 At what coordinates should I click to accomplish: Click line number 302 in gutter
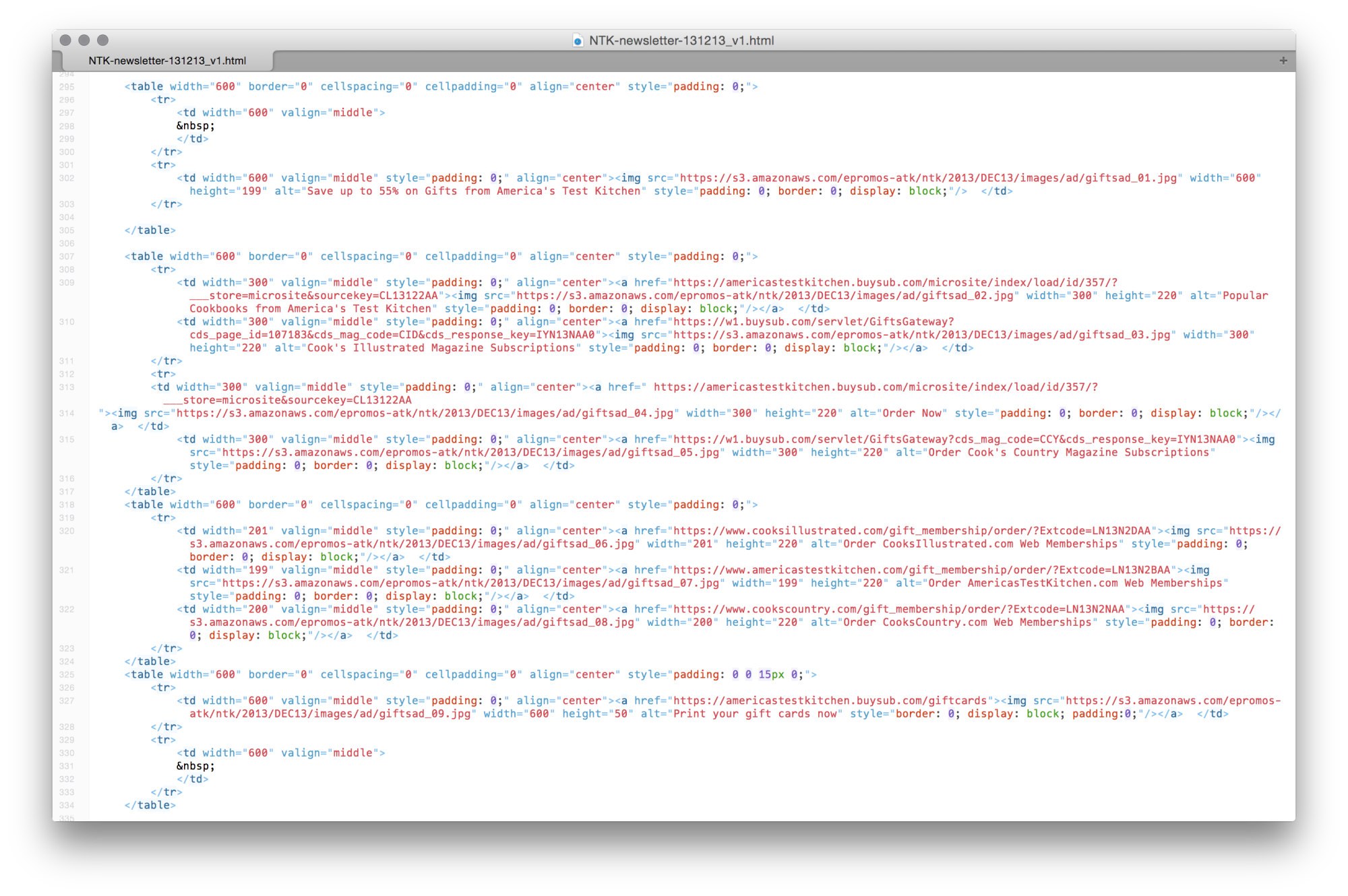pos(67,178)
